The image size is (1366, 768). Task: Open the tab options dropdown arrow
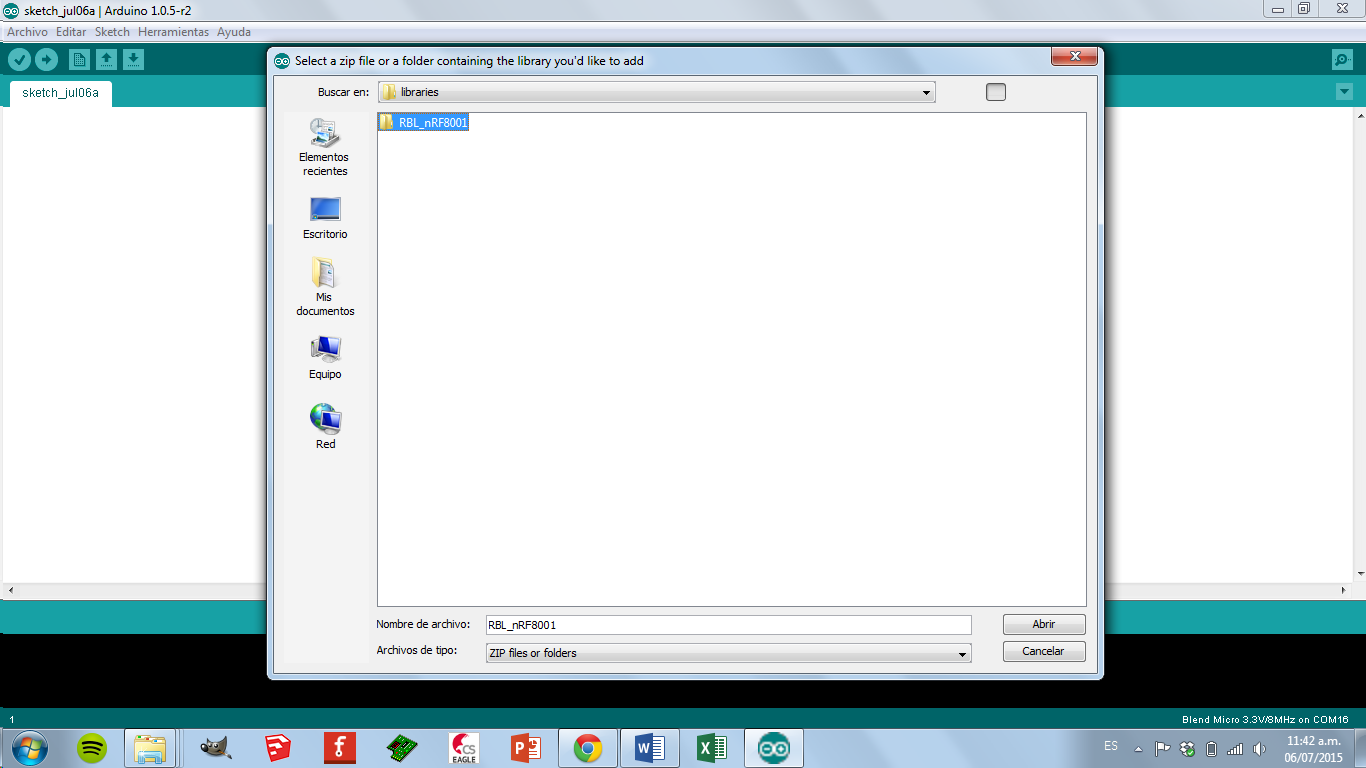(x=1343, y=92)
